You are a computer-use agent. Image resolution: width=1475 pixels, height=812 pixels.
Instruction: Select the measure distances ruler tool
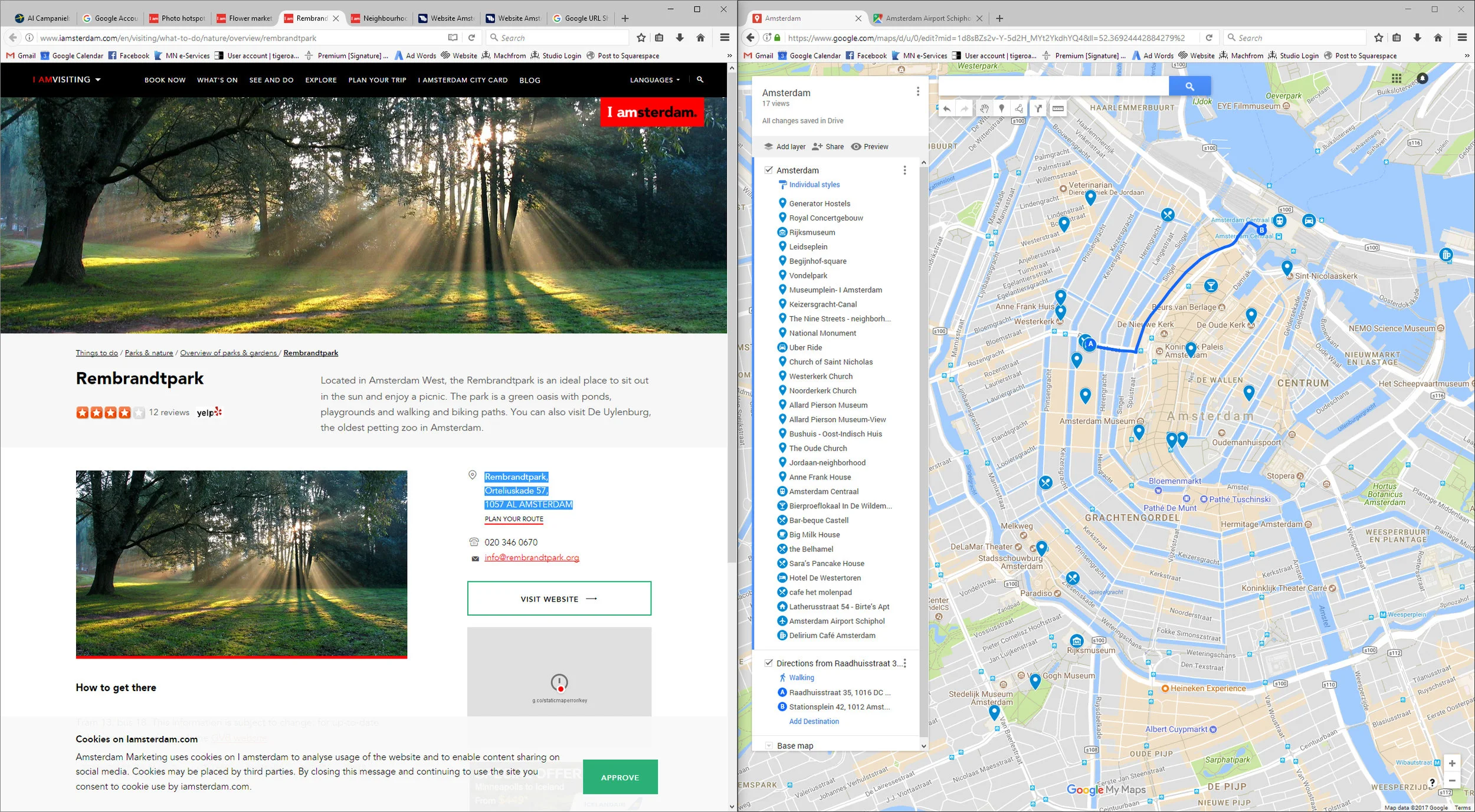(x=1058, y=109)
